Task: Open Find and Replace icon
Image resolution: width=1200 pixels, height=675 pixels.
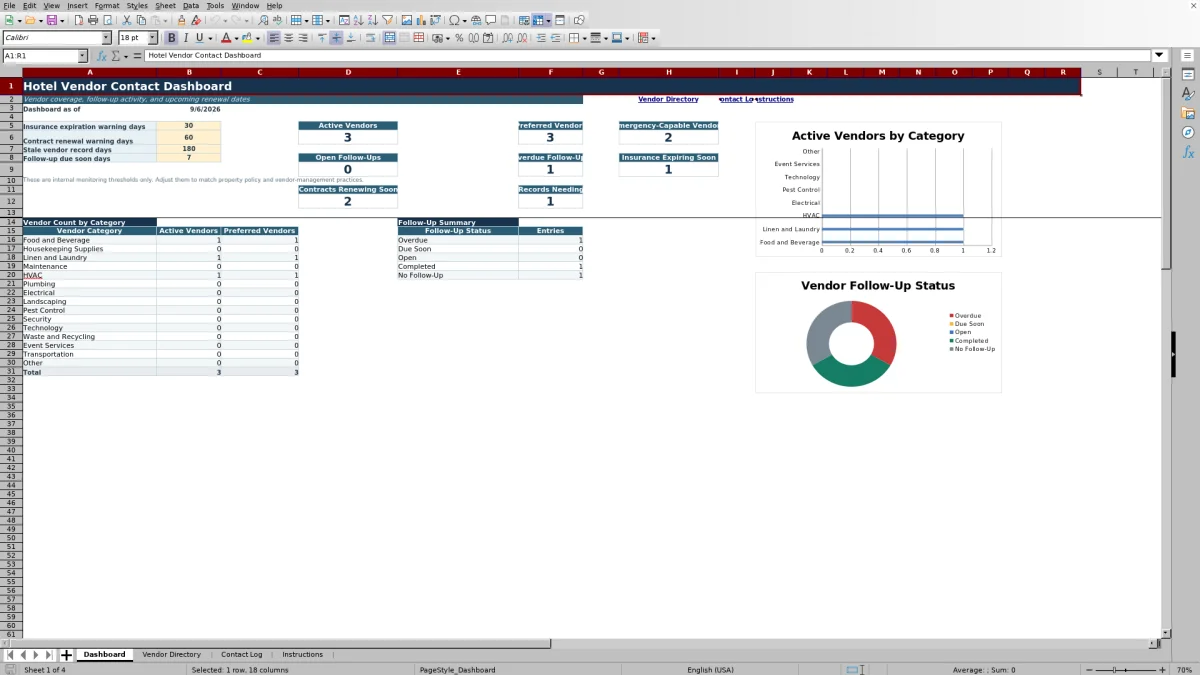Action: pos(263,20)
